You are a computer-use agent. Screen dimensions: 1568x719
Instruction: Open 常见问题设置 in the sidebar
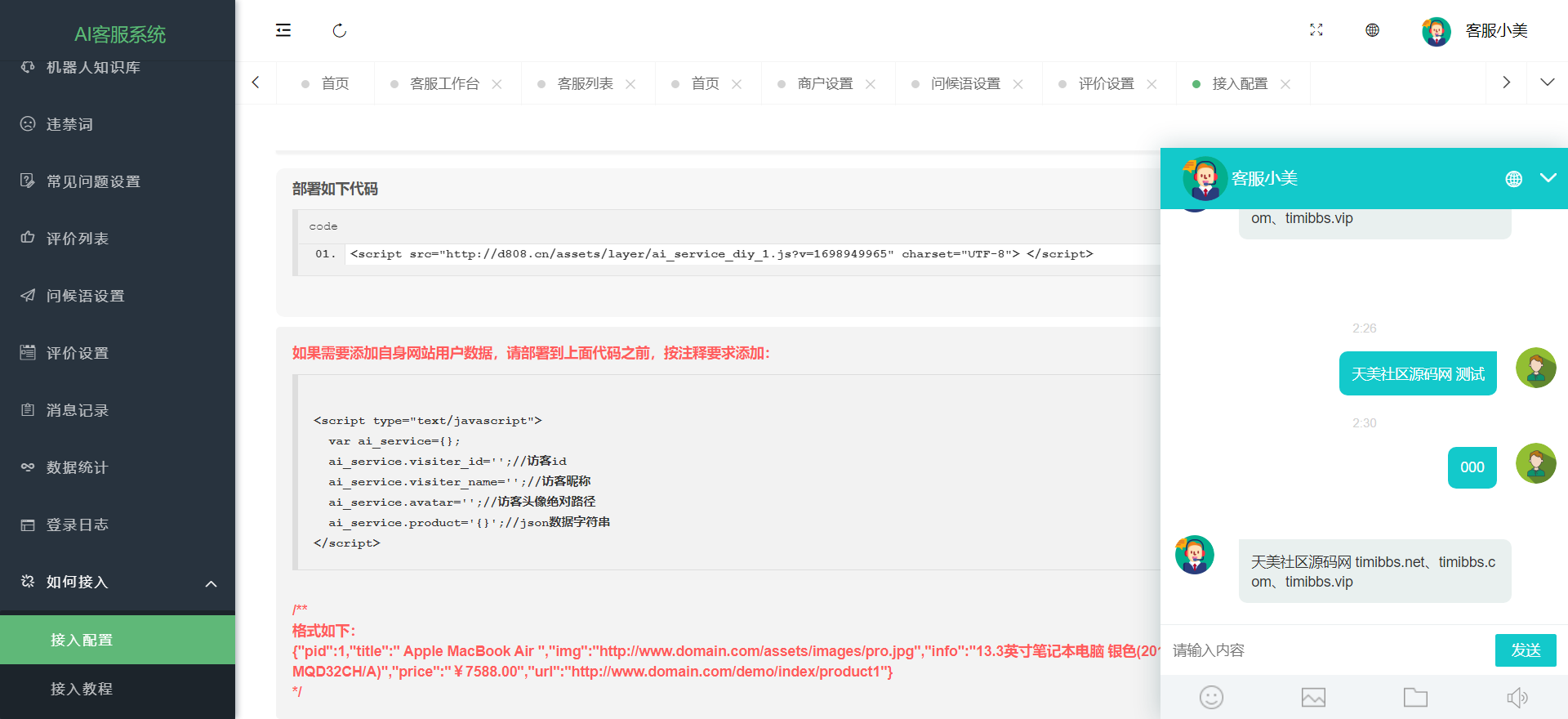click(118, 181)
